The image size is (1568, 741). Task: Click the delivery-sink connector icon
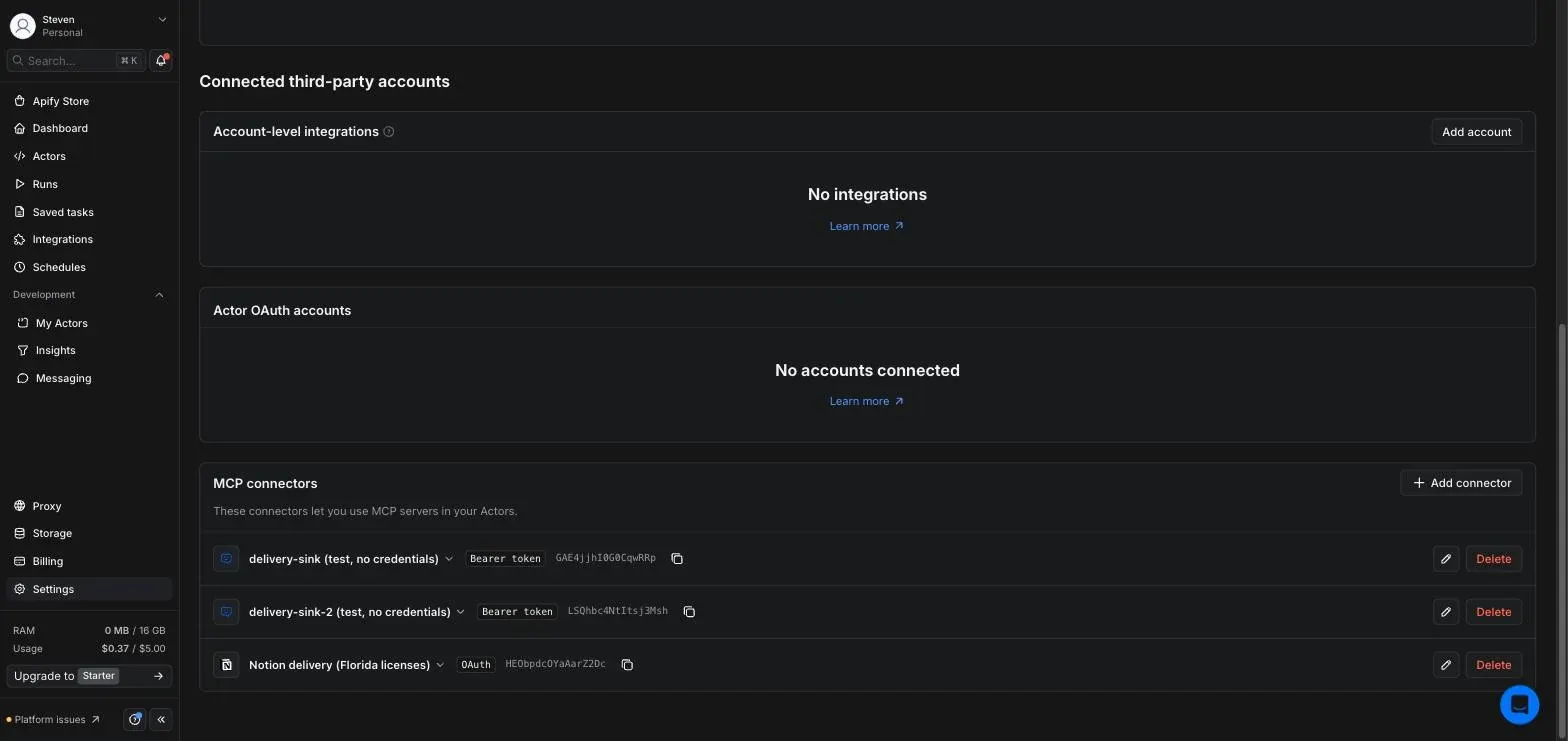pos(226,559)
